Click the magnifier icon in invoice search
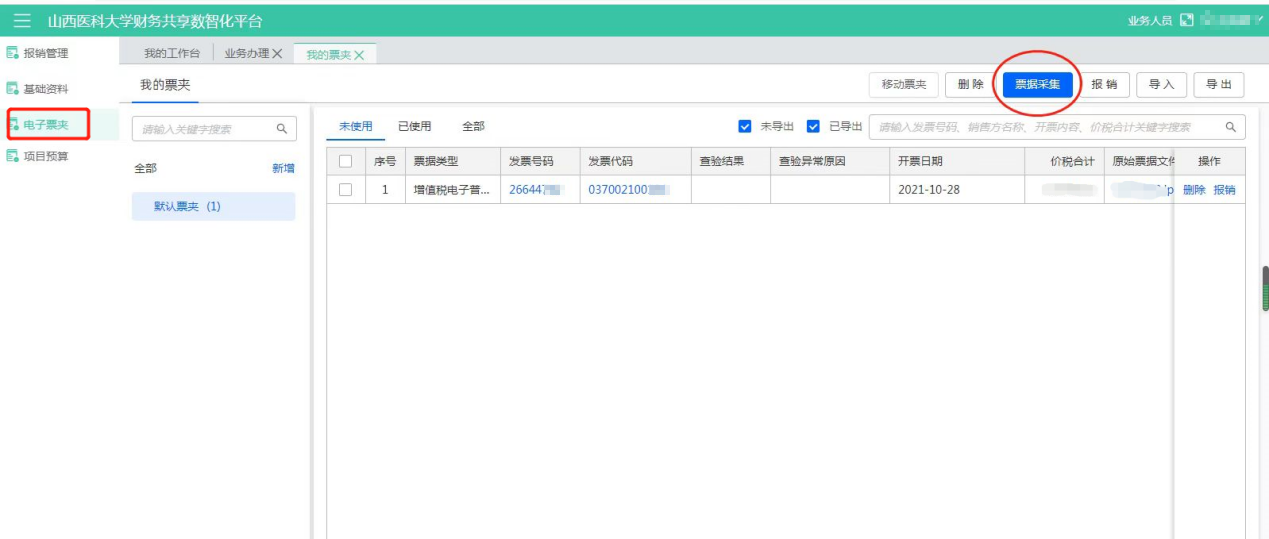The image size is (1269, 539). [1231, 127]
